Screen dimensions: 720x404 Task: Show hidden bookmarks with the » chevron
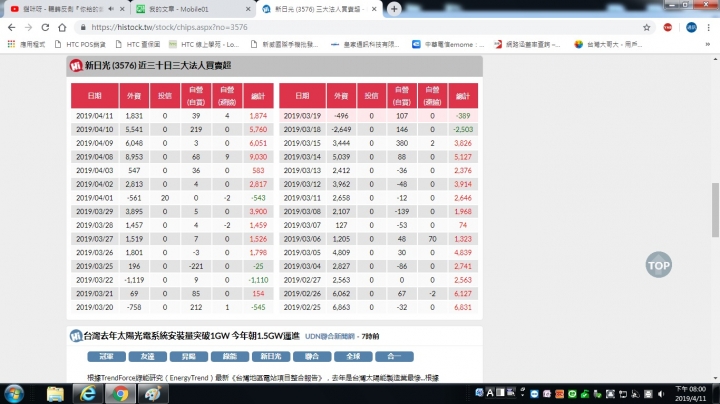(708, 45)
